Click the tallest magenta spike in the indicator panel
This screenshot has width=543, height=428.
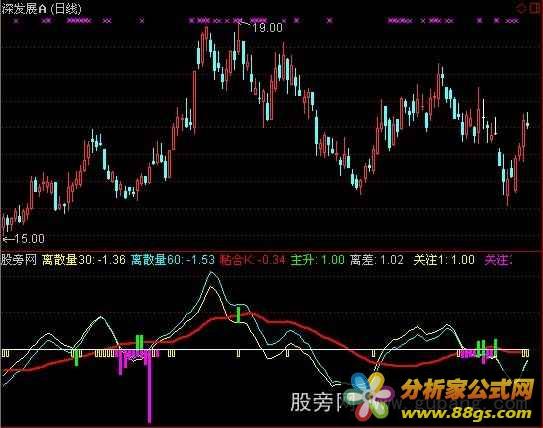pos(150,387)
